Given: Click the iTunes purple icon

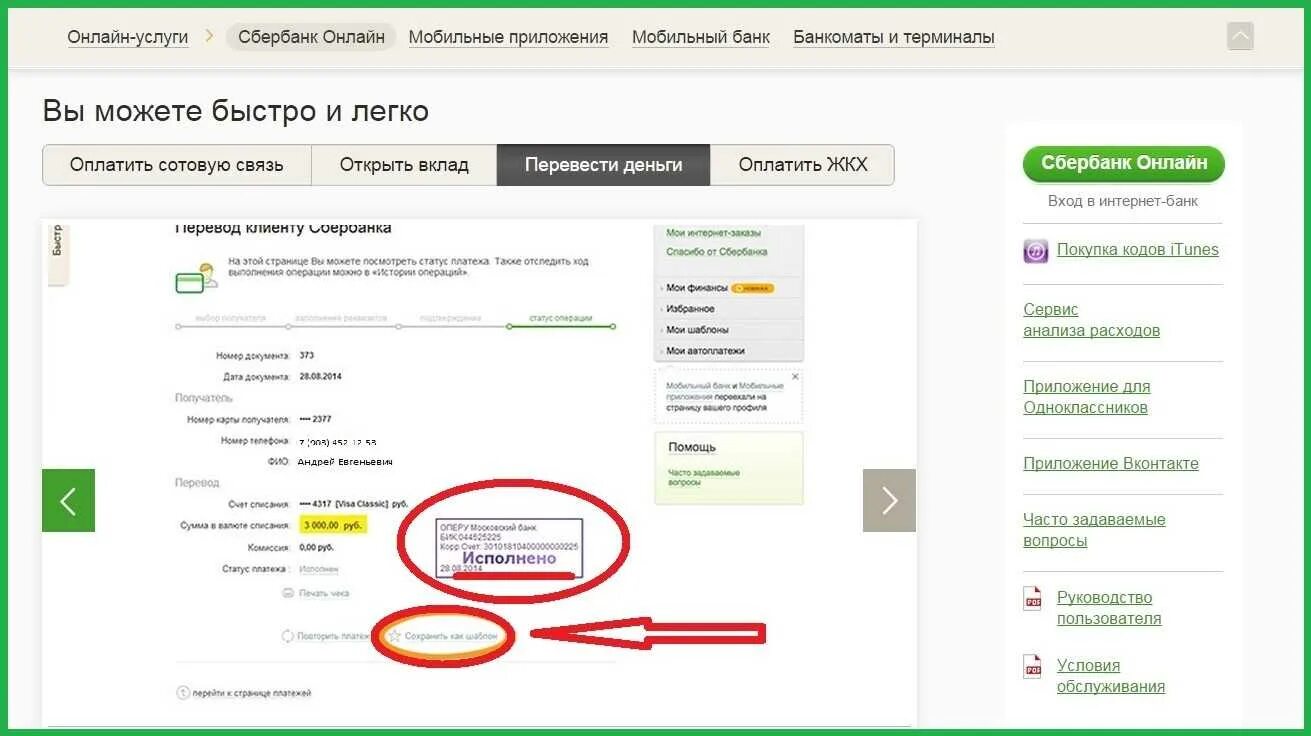Looking at the screenshot, I should (1035, 251).
